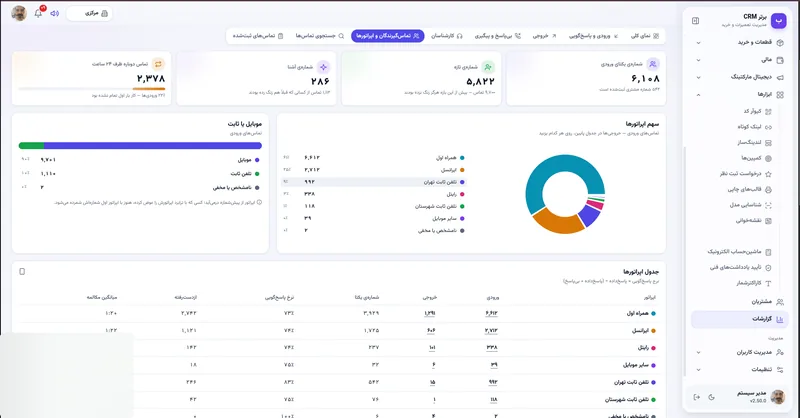The height and width of the screenshot is (418, 800).
Task: Open the top-left user avatar menu
Action: 19,13
